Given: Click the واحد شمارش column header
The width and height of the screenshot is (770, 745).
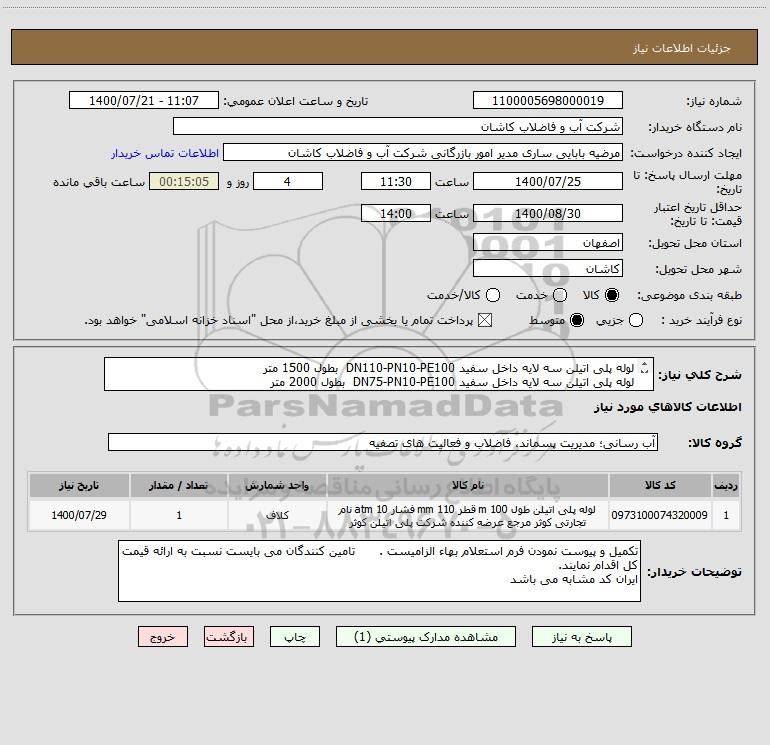Looking at the screenshot, I should tap(277, 485).
